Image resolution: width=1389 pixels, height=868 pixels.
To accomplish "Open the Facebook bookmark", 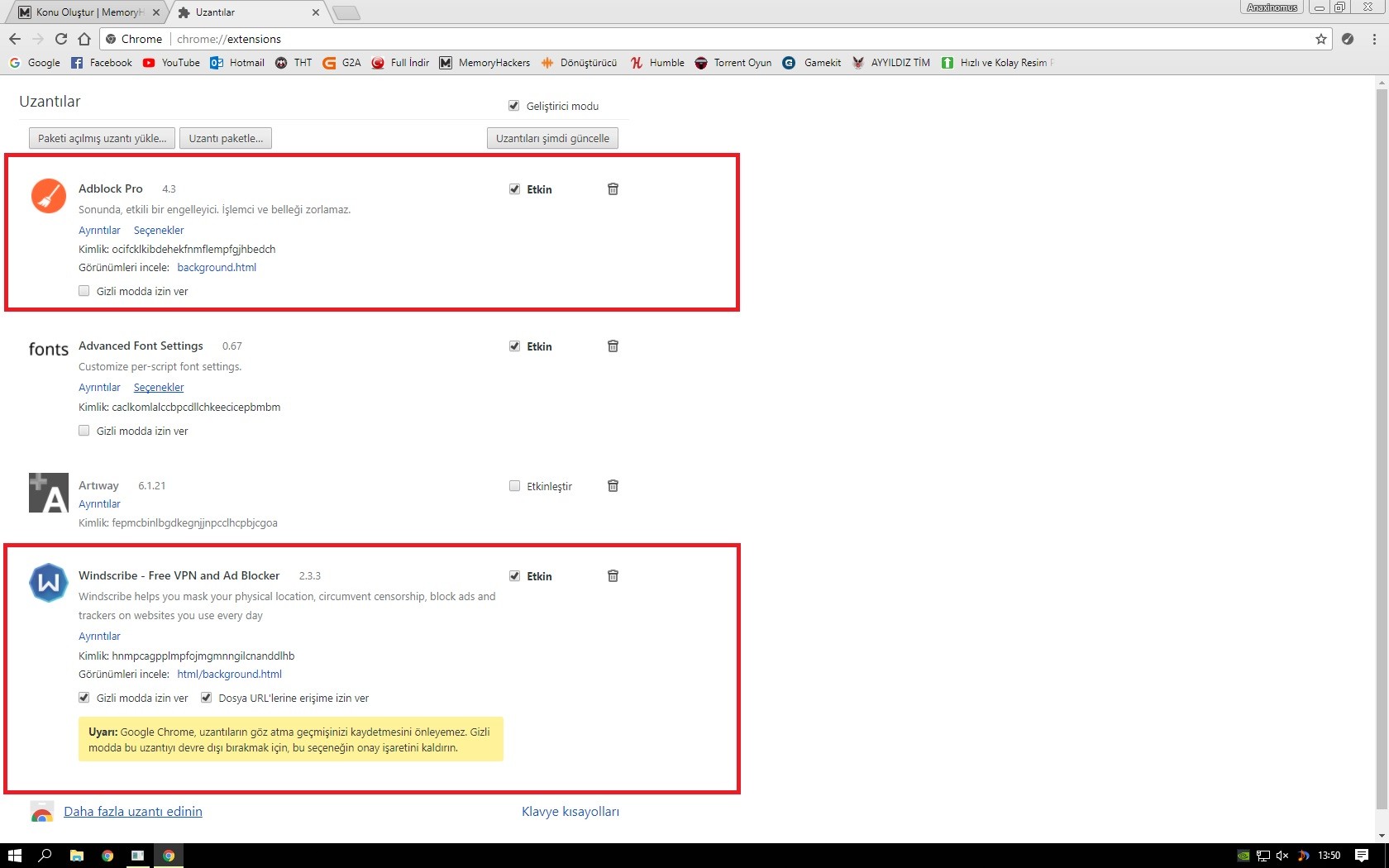I will click(x=102, y=63).
